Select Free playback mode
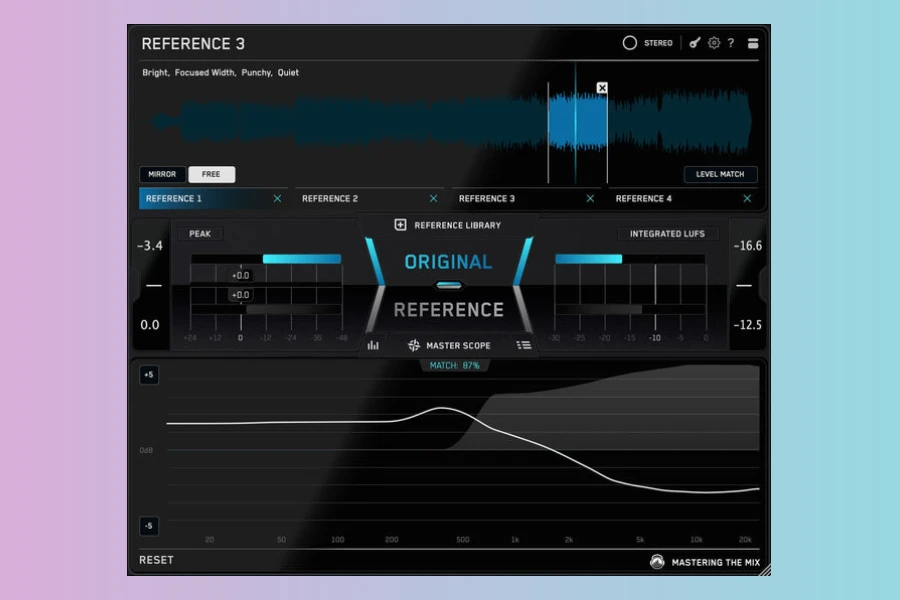The width and height of the screenshot is (900, 600). click(x=211, y=174)
